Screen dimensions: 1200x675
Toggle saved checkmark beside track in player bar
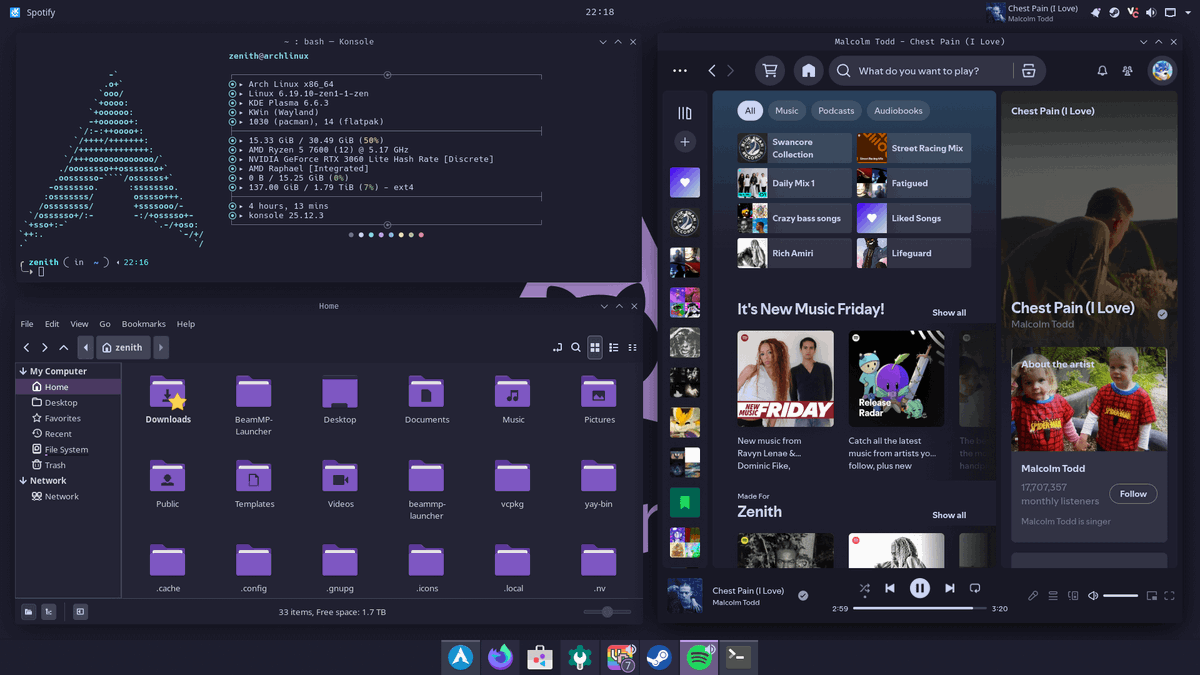[x=802, y=595]
